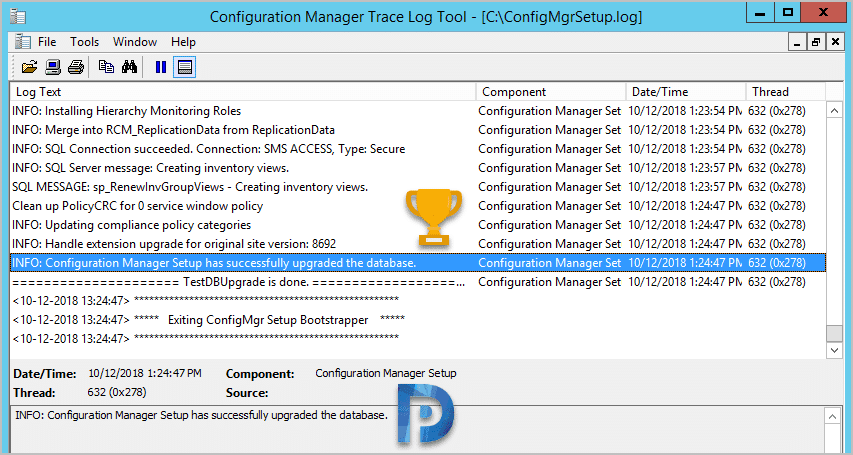Click the log list scrollbar thumb
Image resolution: width=853 pixels, height=455 pixels.
pyautogui.click(x=834, y=333)
